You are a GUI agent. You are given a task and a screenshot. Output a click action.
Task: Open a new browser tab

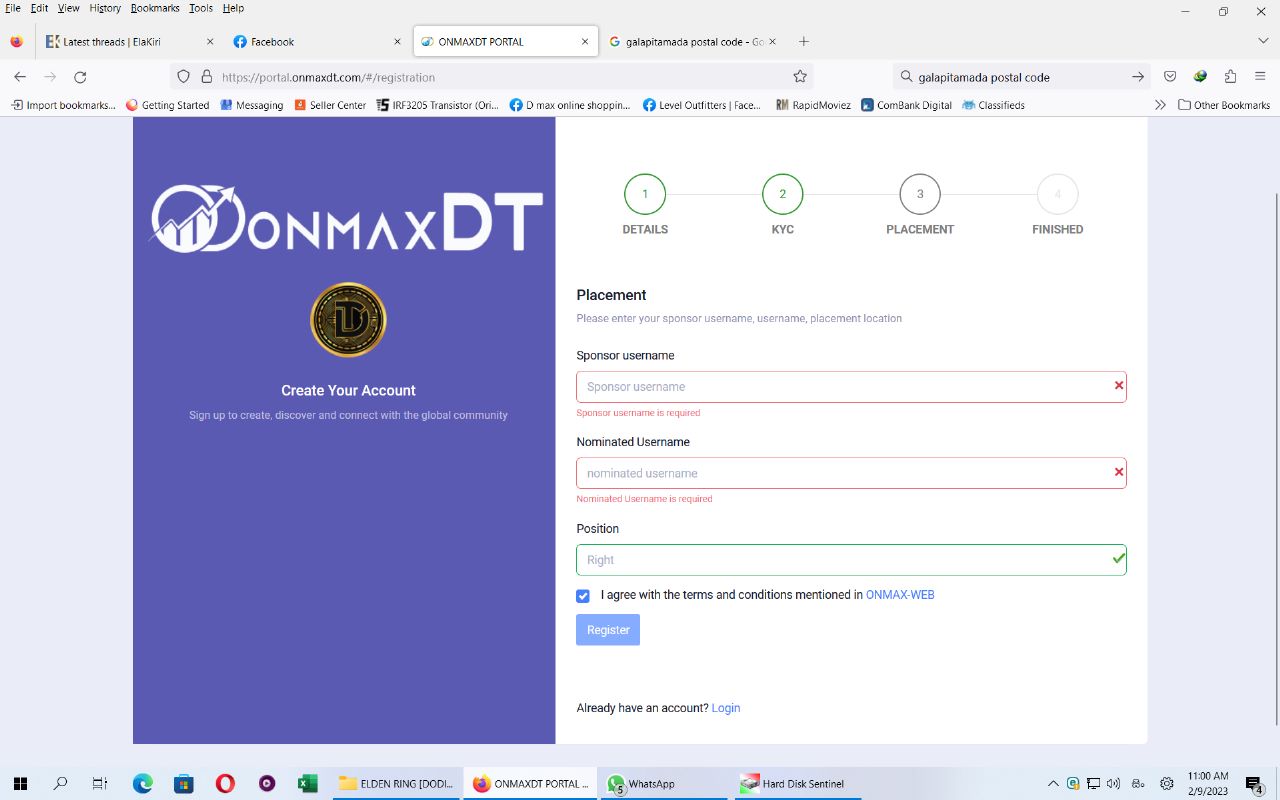804,42
